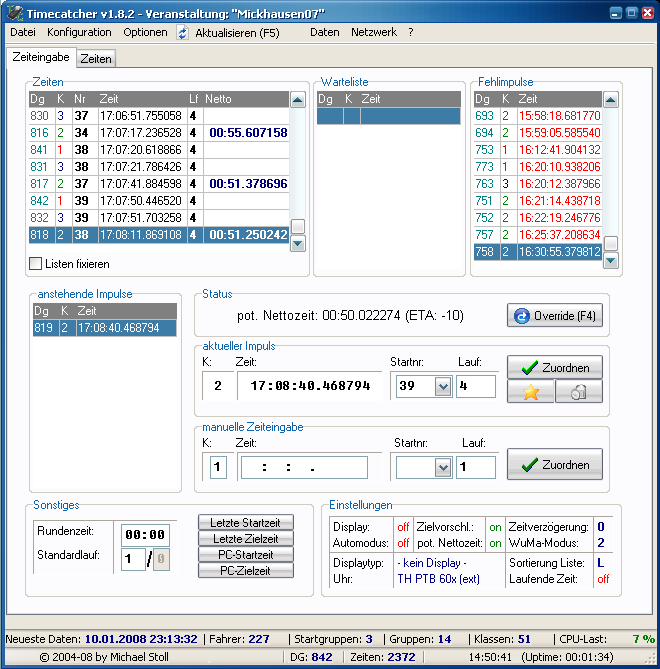Viewport: 660px width, 669px height.
Task: Expand the empty Startnr dropdown in manuelle Zeiteingabe
Action: pos(443,468)
